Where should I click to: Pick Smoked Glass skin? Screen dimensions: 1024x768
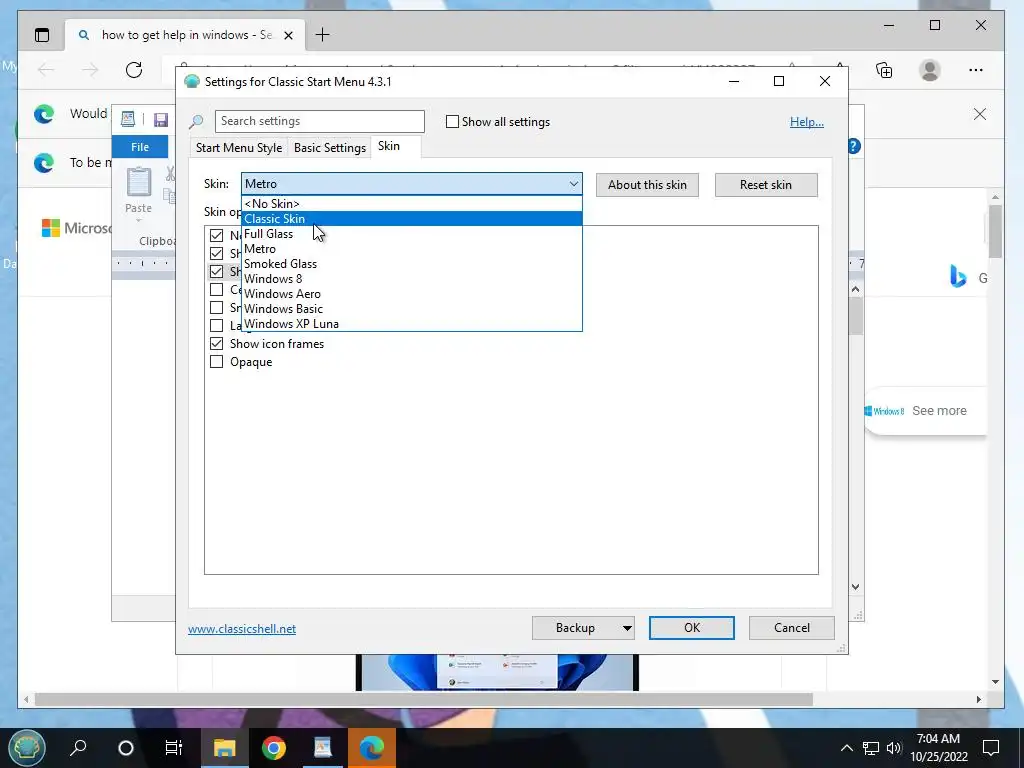click(411, 264)
